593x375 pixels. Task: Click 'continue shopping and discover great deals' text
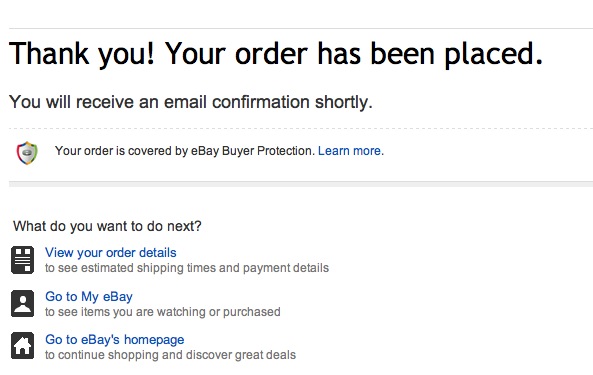[177, 355]
